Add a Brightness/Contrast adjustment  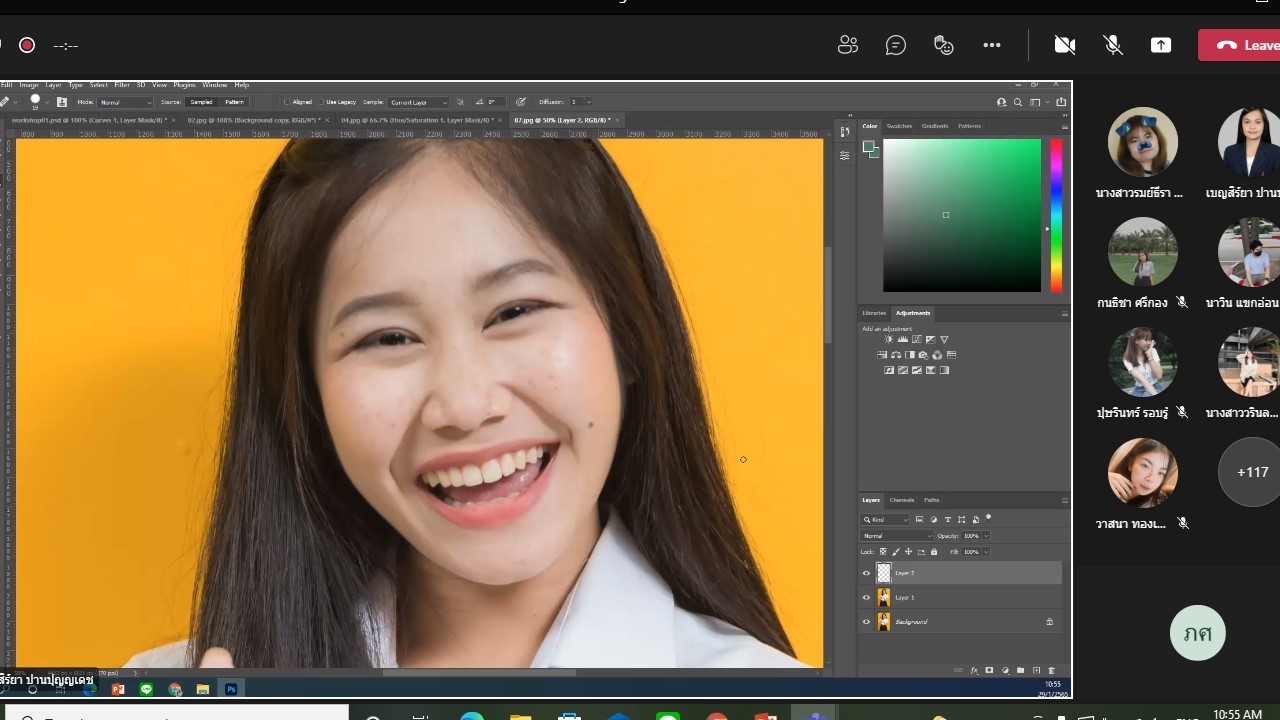click(x=888, y=340)
